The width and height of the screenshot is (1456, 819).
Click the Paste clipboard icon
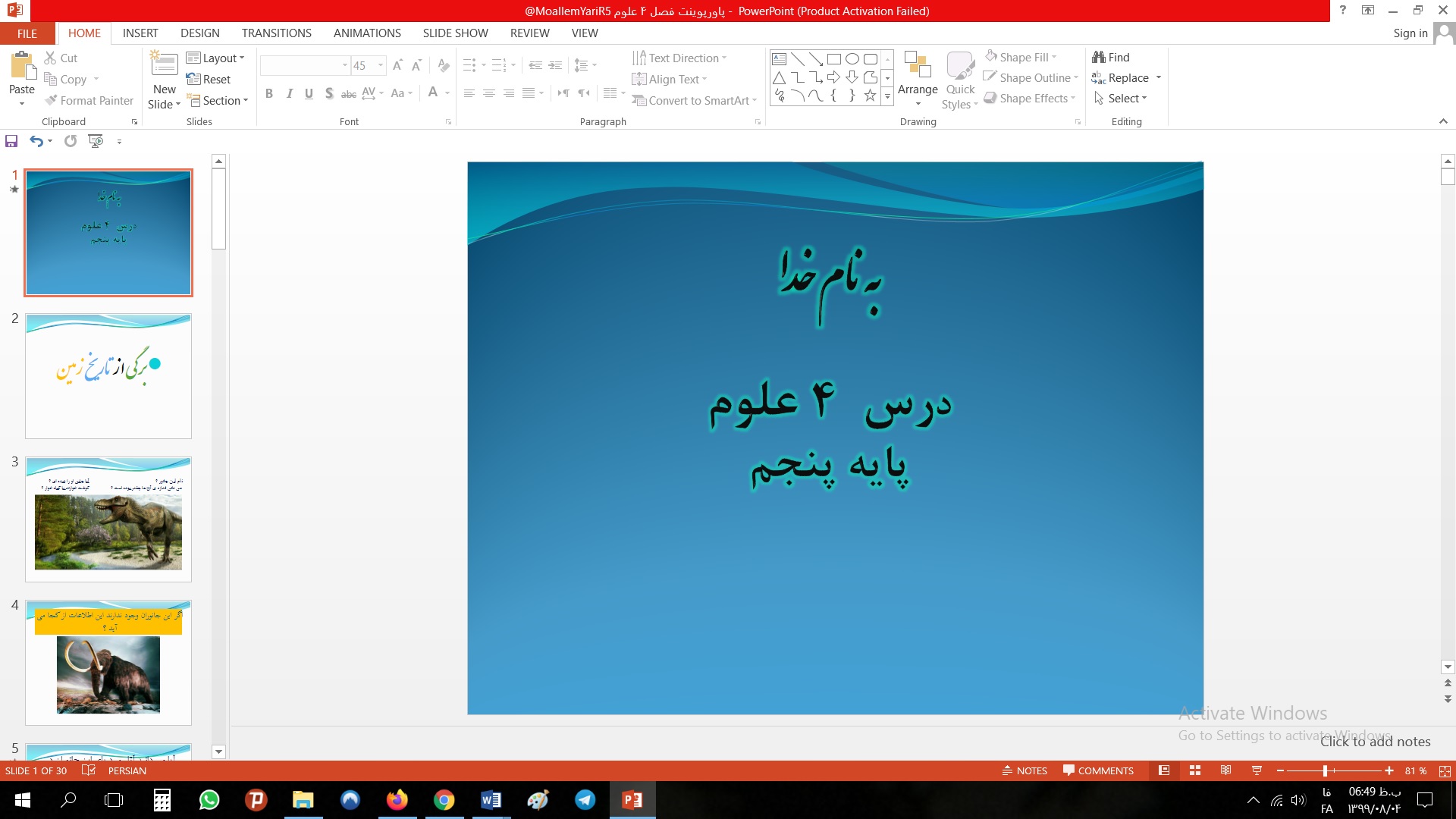point(22,67)
